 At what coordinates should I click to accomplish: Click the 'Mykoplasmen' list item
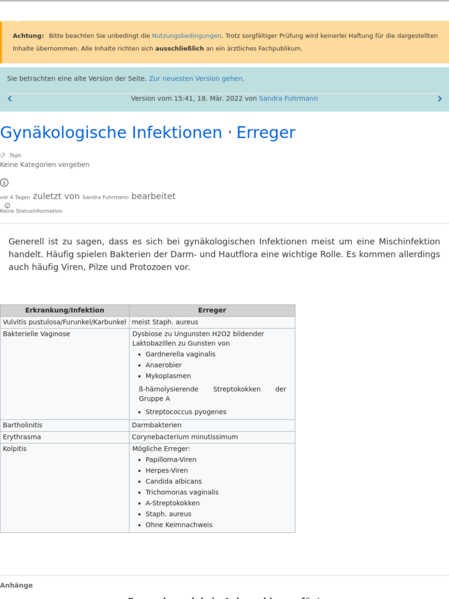168,376
